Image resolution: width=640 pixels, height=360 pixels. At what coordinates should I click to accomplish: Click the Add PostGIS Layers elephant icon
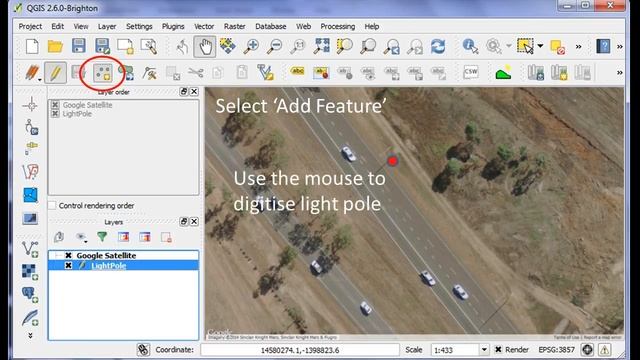[x=30, y=294]
